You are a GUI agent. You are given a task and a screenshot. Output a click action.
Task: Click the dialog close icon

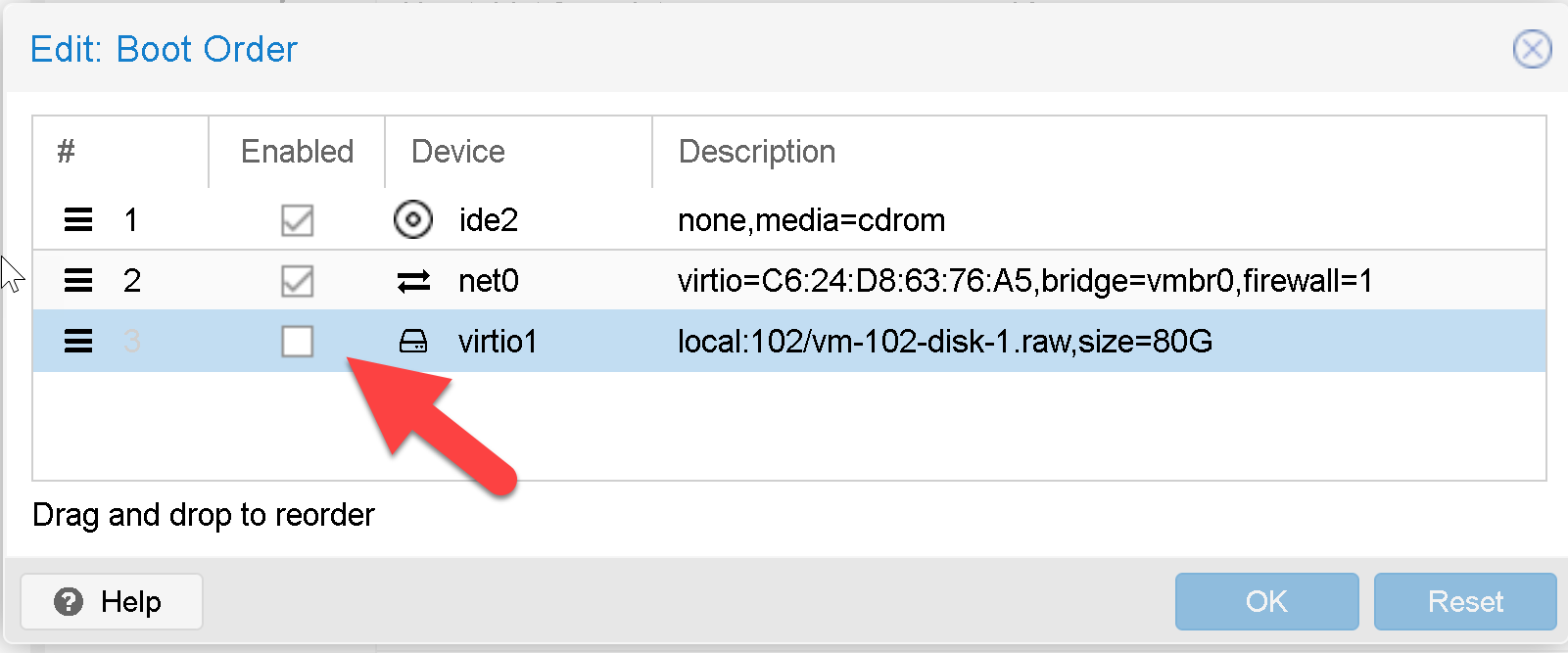tap(1532, 50)
